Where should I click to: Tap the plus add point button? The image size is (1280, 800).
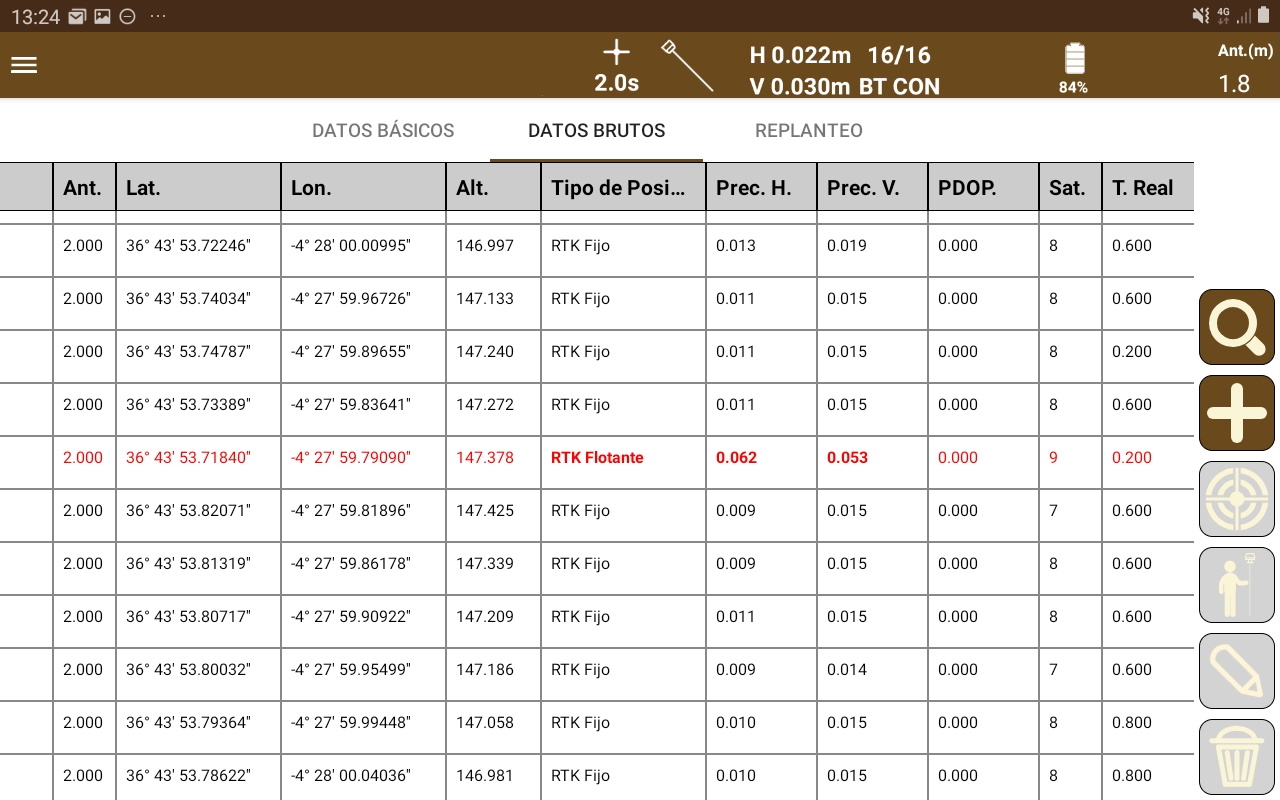click(1237, 413)
